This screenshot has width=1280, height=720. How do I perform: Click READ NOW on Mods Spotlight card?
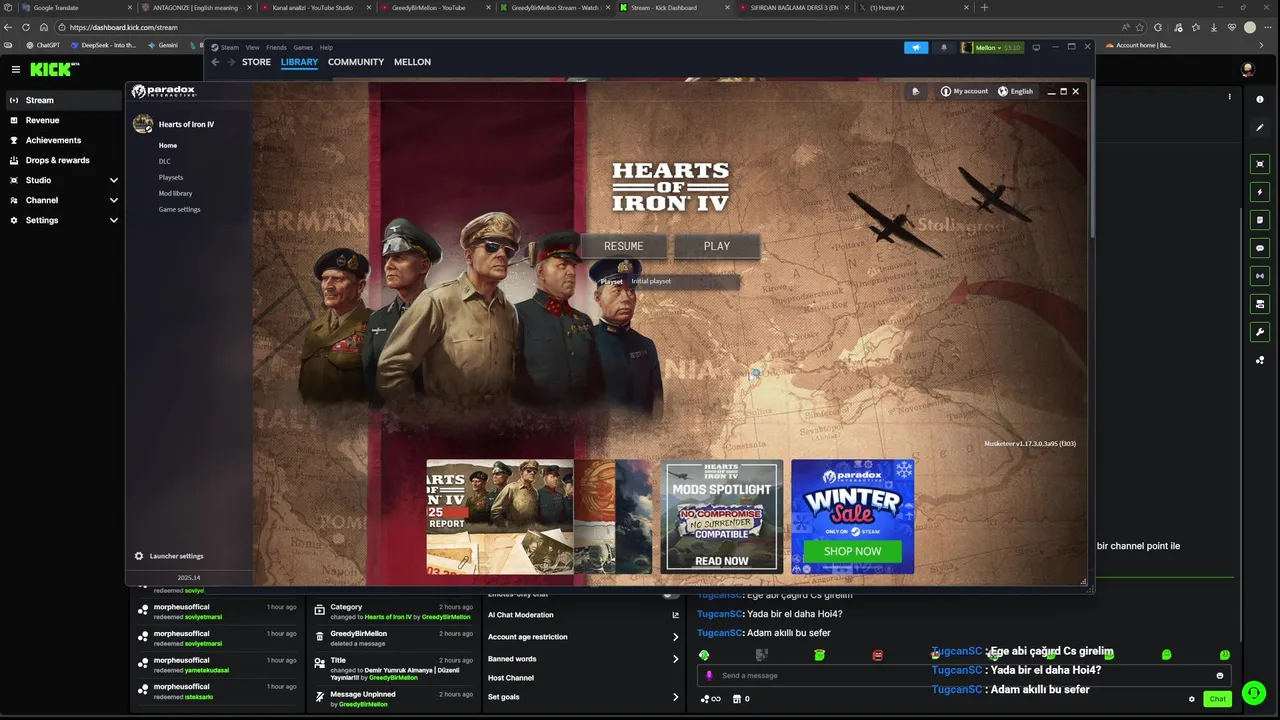tap(721, 561)
